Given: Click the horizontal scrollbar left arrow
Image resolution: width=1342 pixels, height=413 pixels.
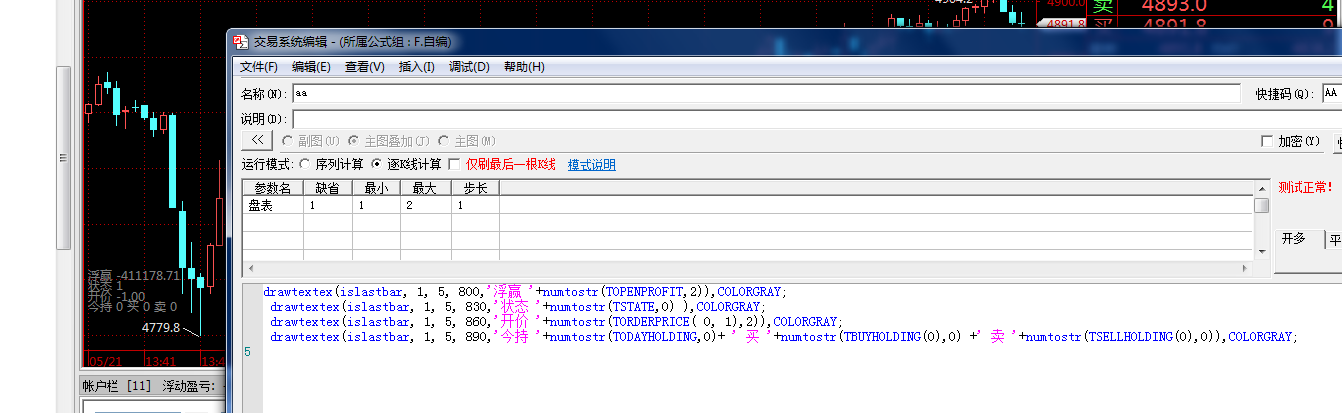Looking at the screenshot, I should click(249, 269).
